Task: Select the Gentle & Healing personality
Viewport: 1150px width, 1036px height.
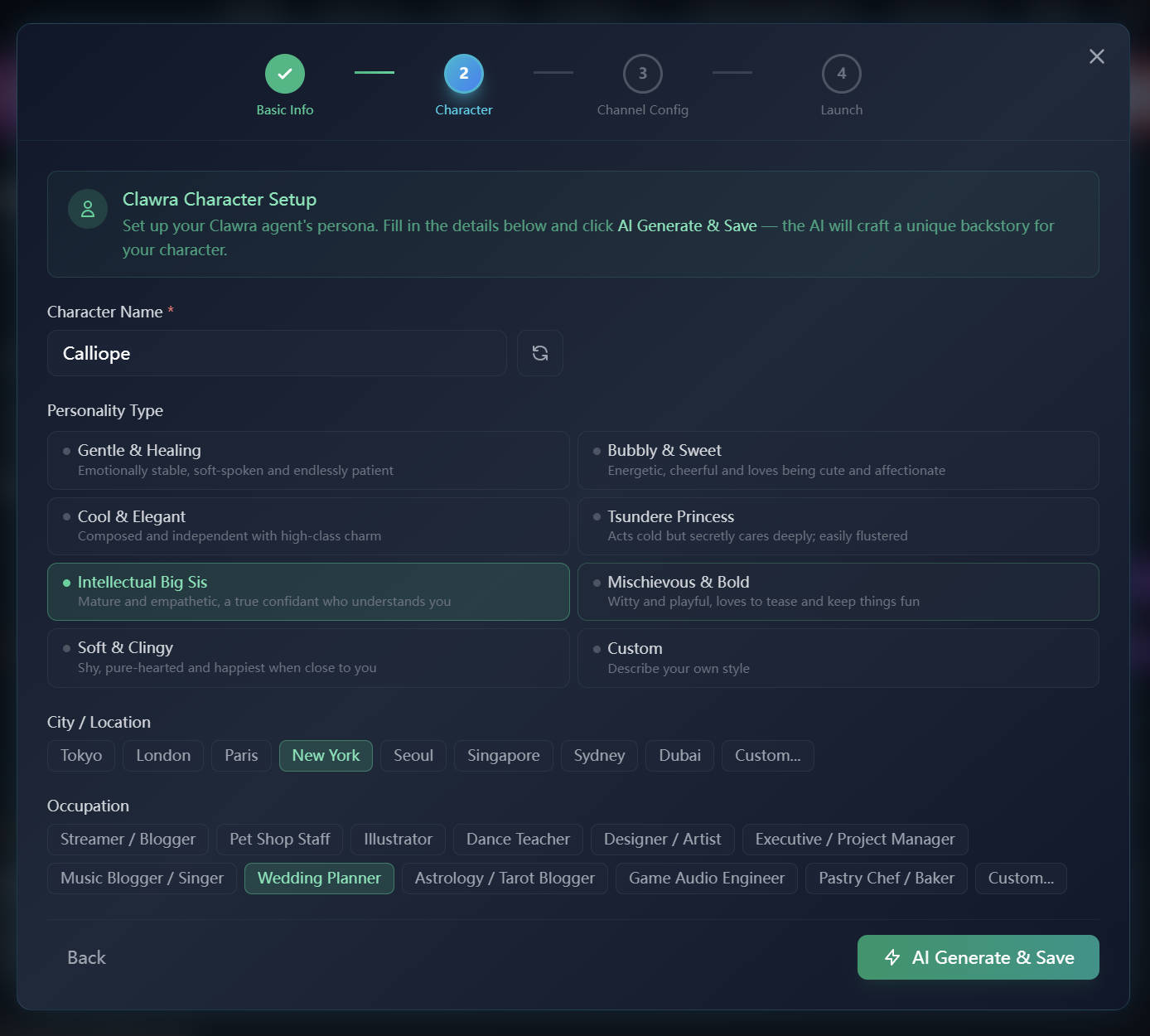Action: click(x=308, y=460)
